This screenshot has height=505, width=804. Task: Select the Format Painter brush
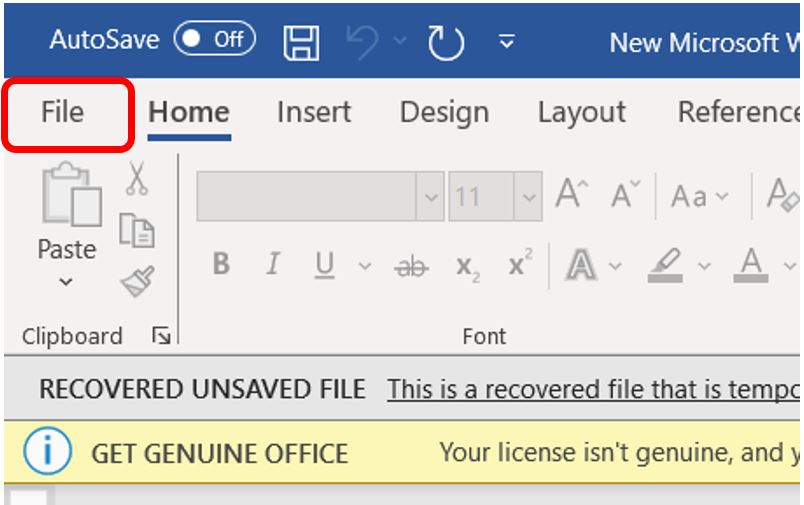tap(137, 281)
